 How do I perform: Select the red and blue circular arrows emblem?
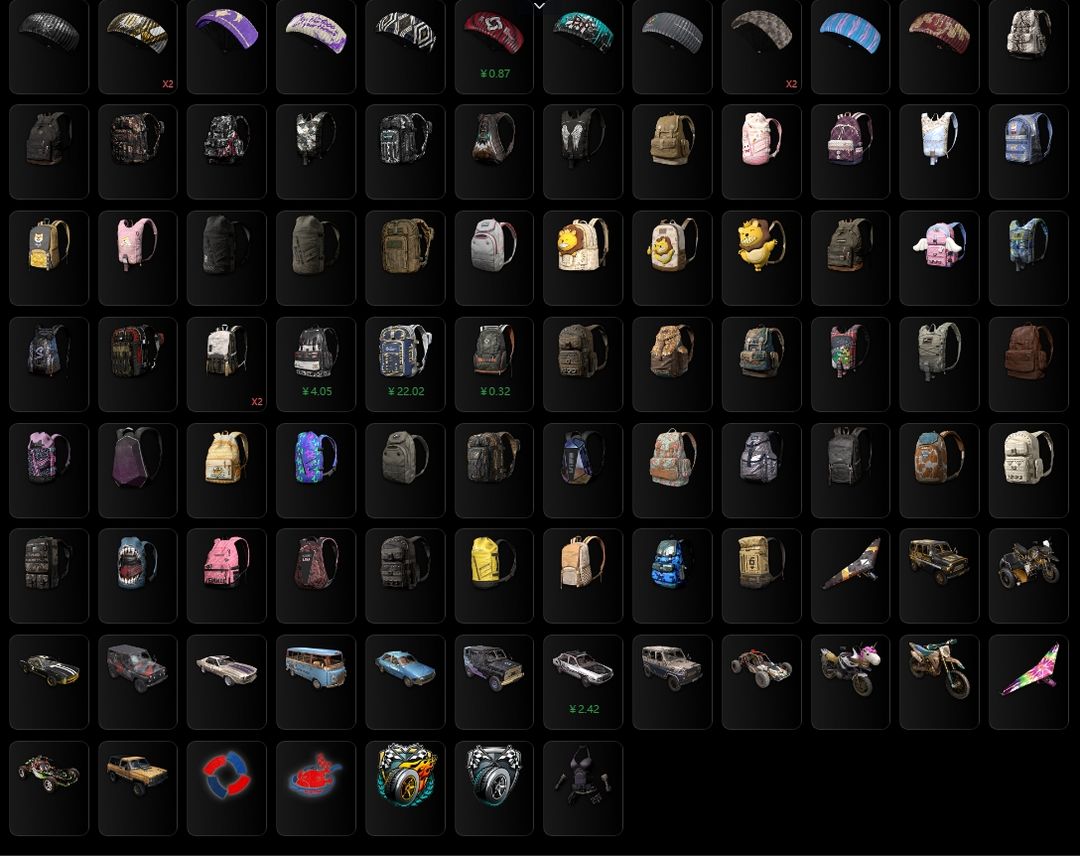coord(227,788)
